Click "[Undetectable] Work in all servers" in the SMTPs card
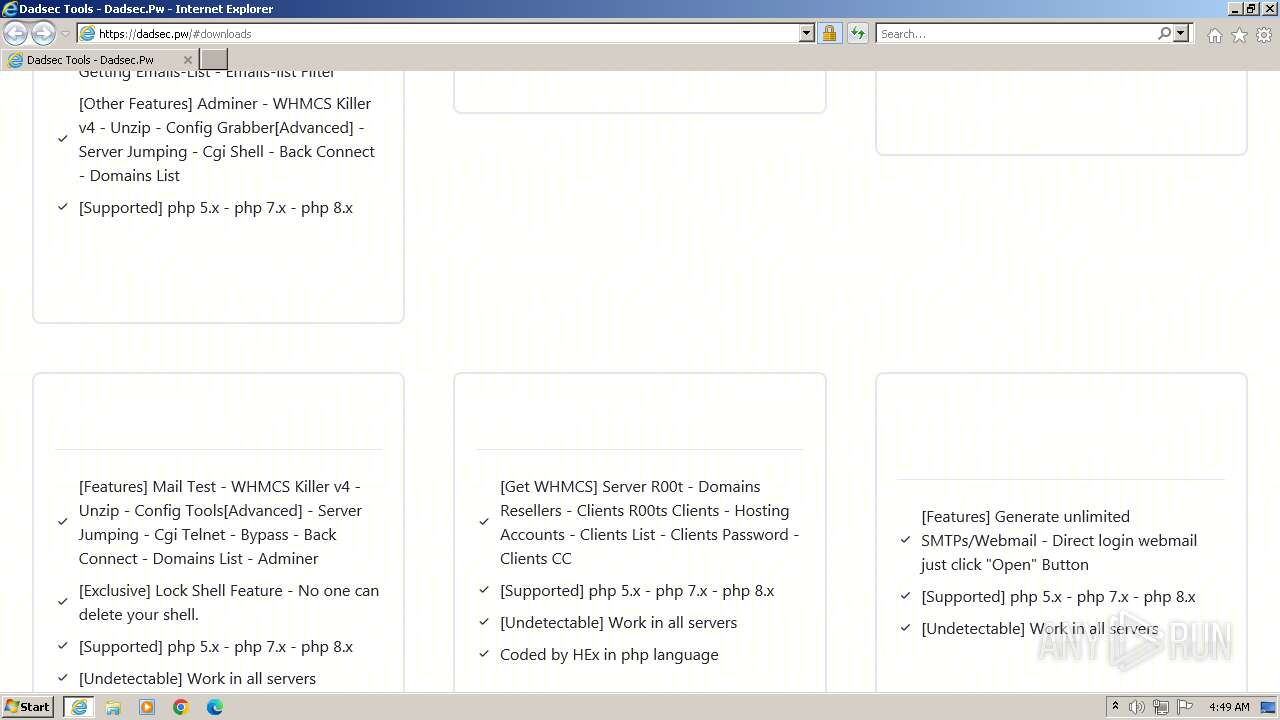This screenshot has width=1280, height=720. [1039, 628]
